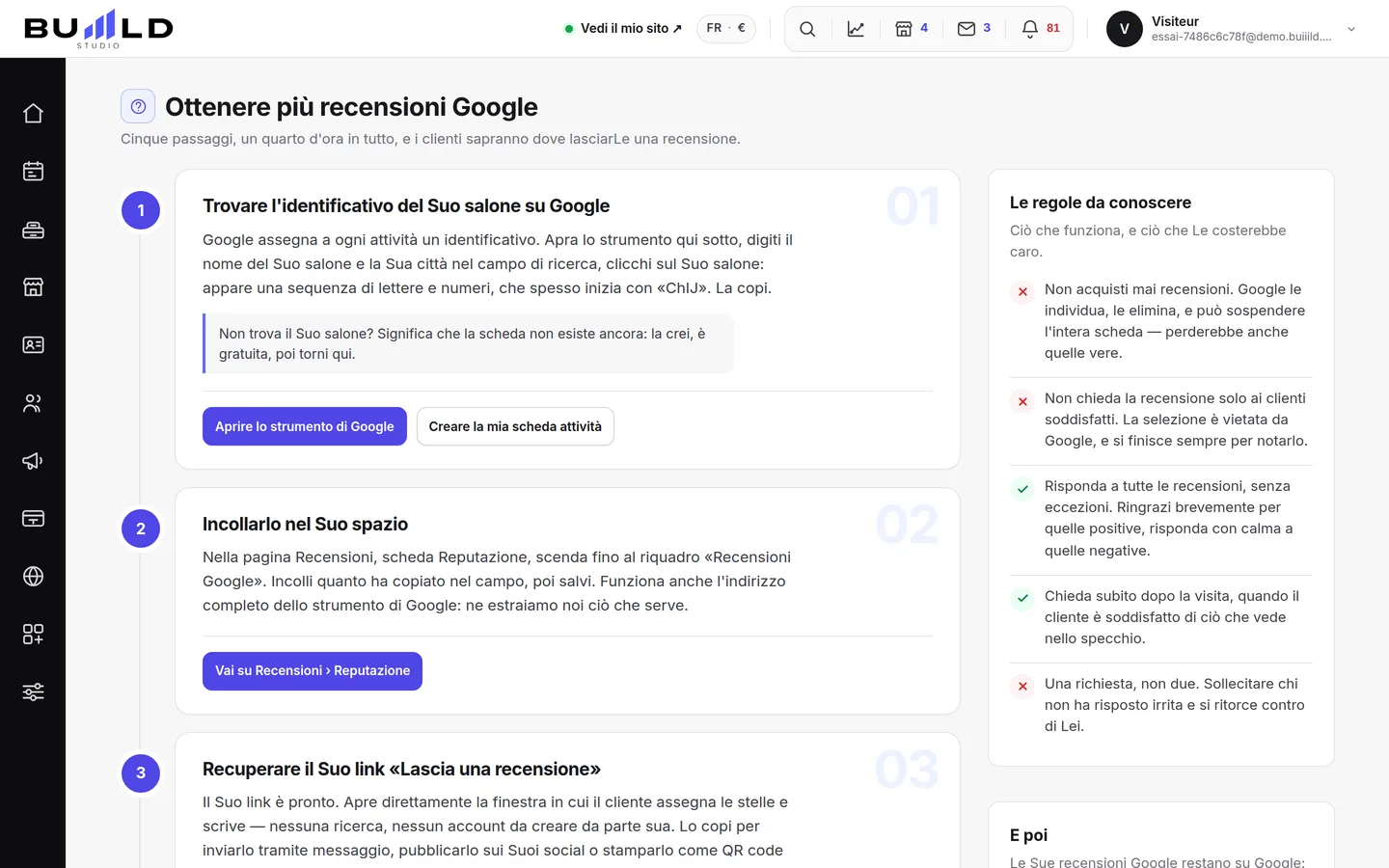Image resolution: width=1389 pixels, height=868 pixels.
Task: Open the notifications bell with badge 81
Action: click(x=1041, y=29)
